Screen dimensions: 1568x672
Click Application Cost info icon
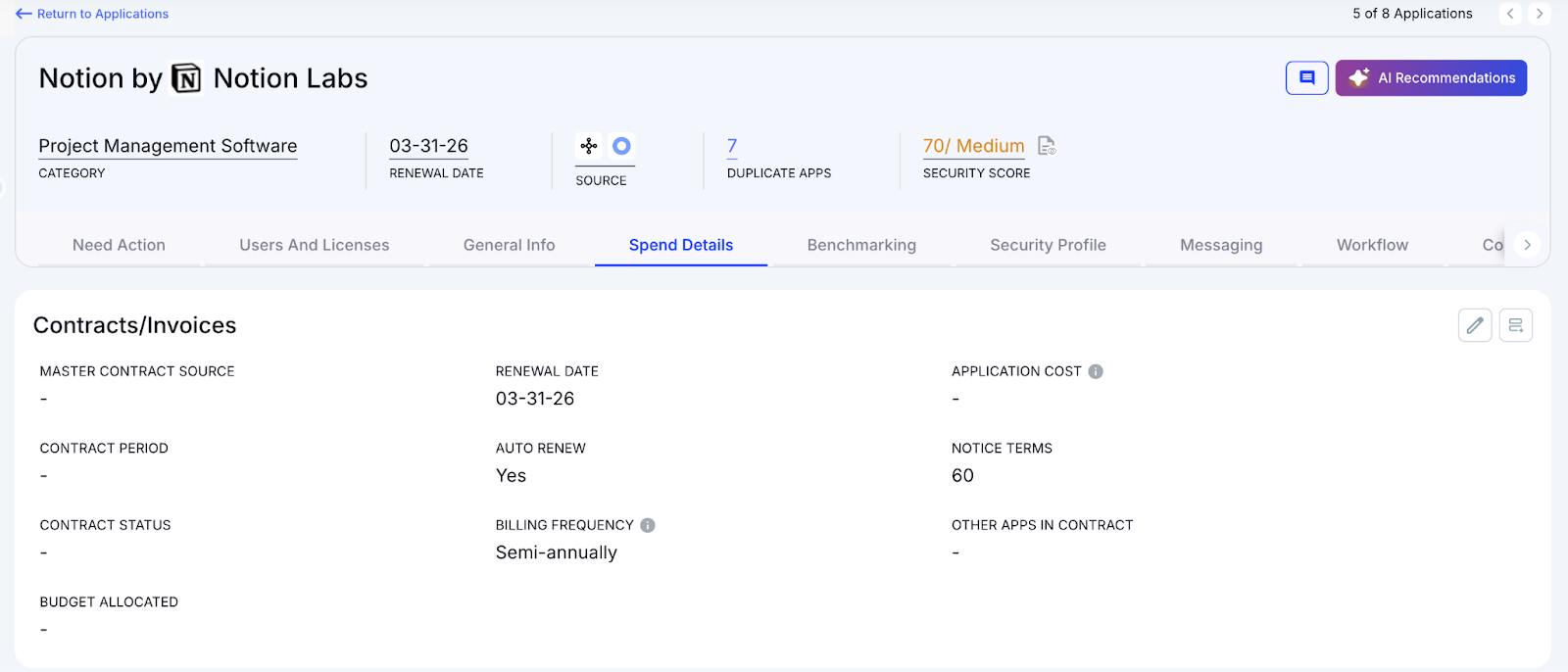(x=1096, y=371)
